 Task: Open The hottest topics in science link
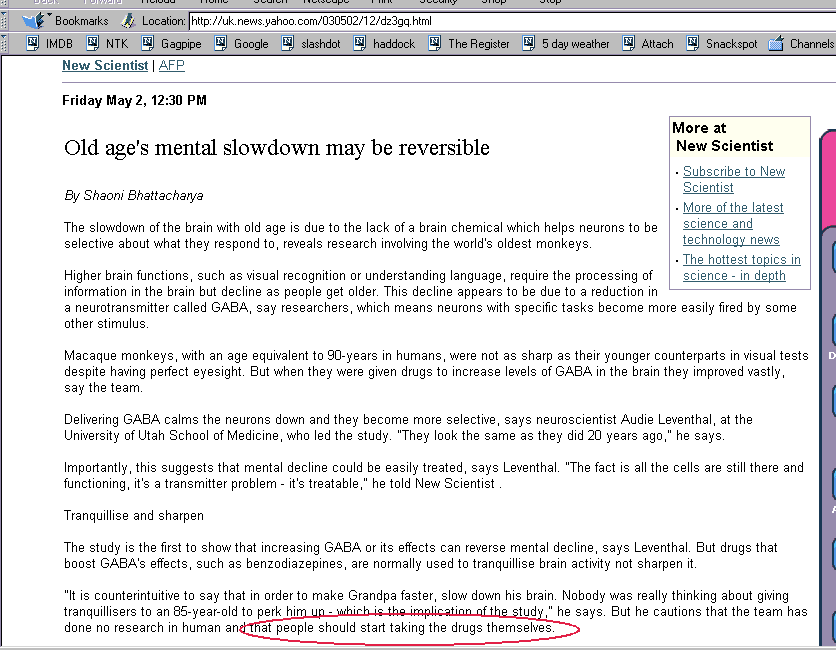pyautogui.click(x=742, y=267)
